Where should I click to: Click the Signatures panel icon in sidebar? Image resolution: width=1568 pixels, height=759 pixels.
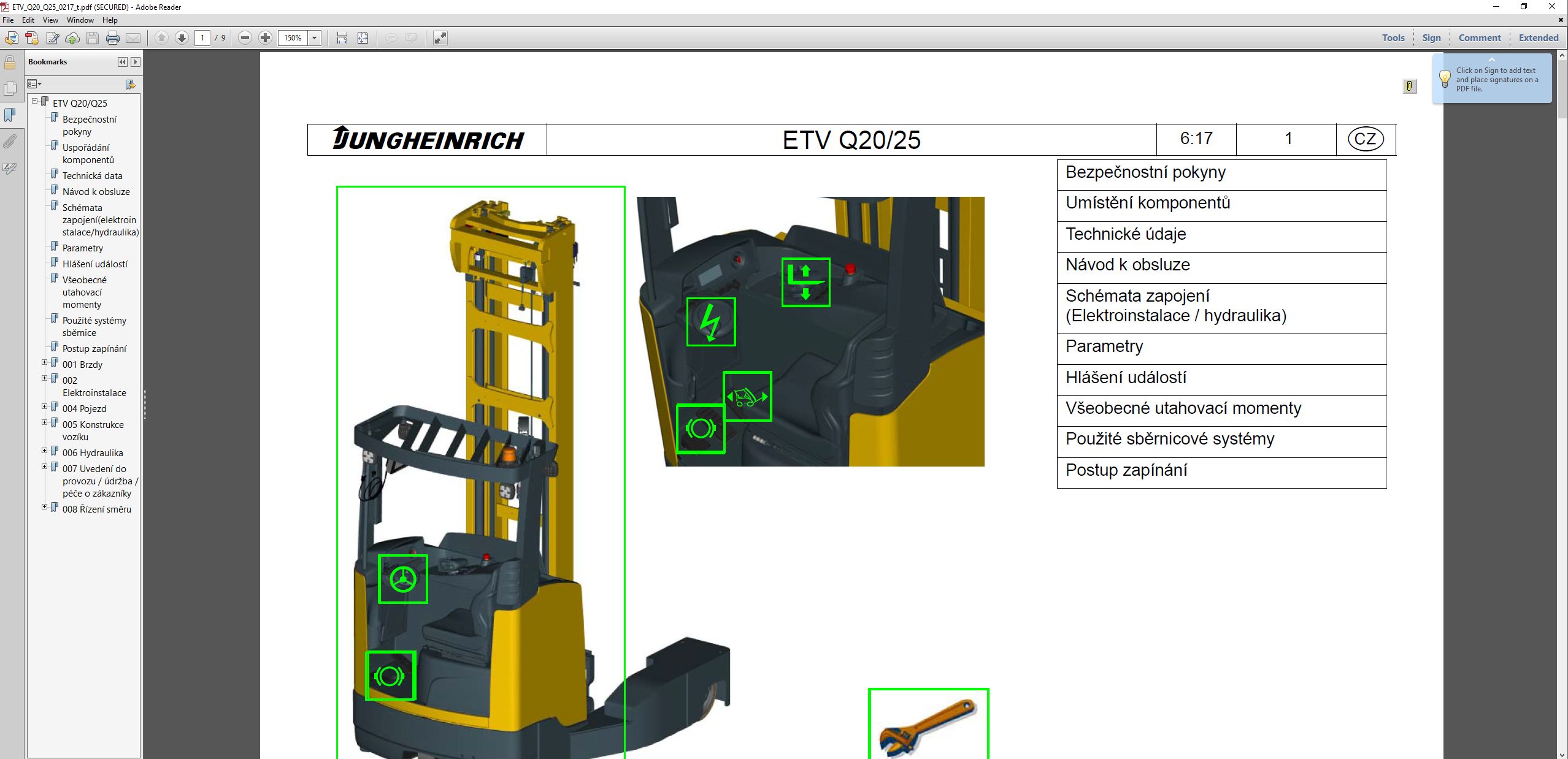[9, 169]
